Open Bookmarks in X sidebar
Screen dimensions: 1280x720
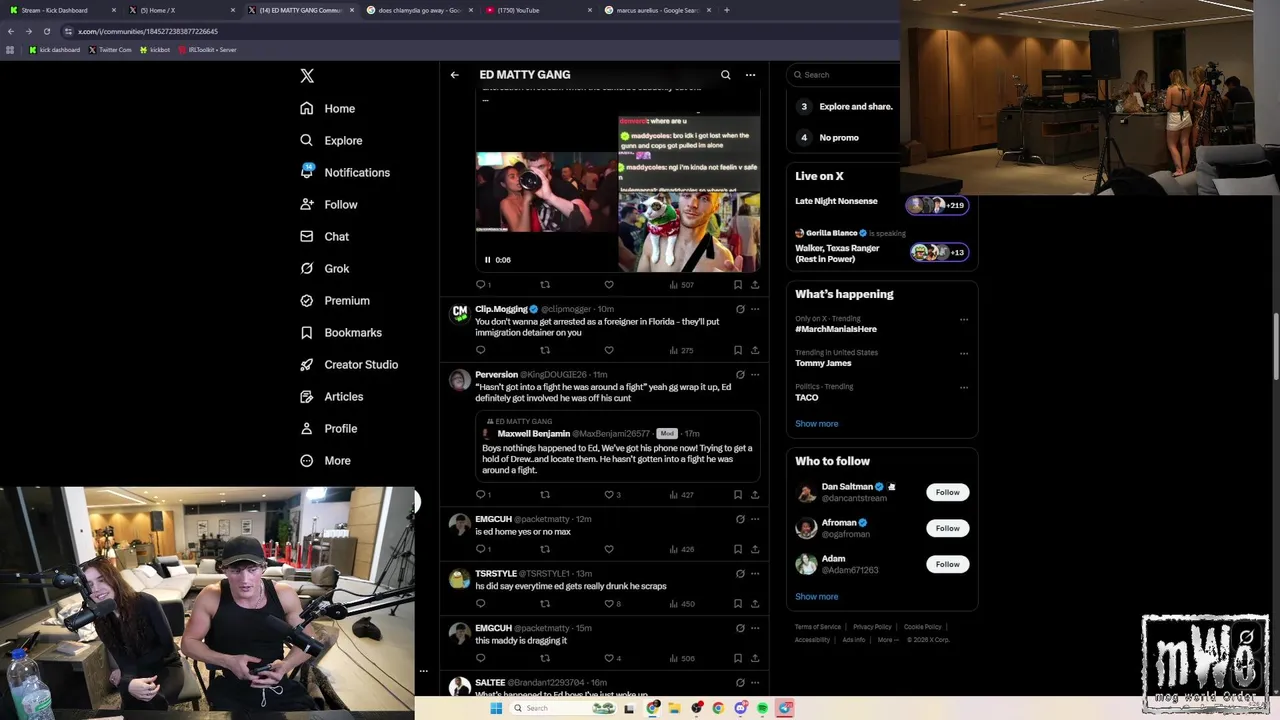tap(341, 332)
